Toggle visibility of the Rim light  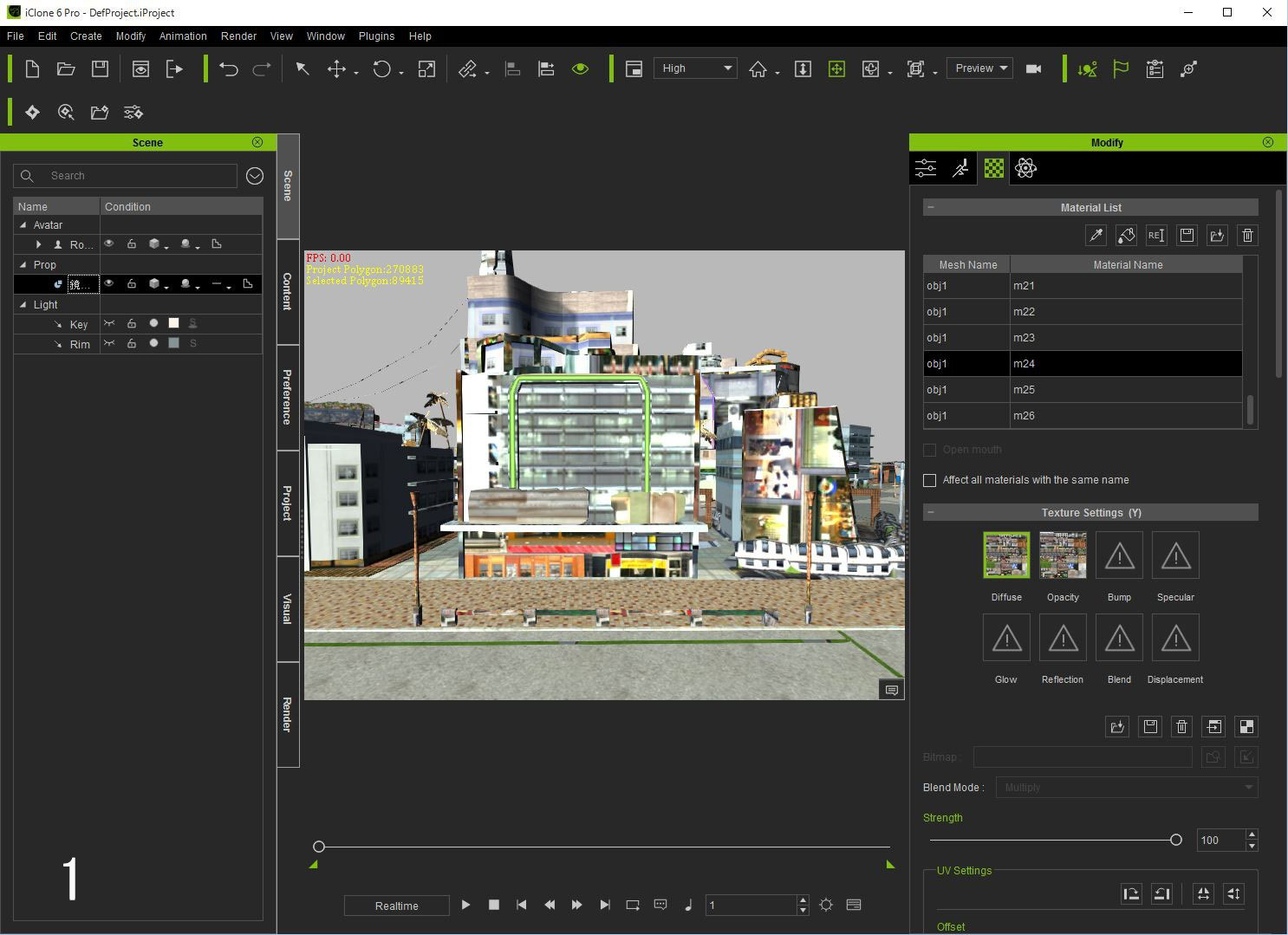109,343
